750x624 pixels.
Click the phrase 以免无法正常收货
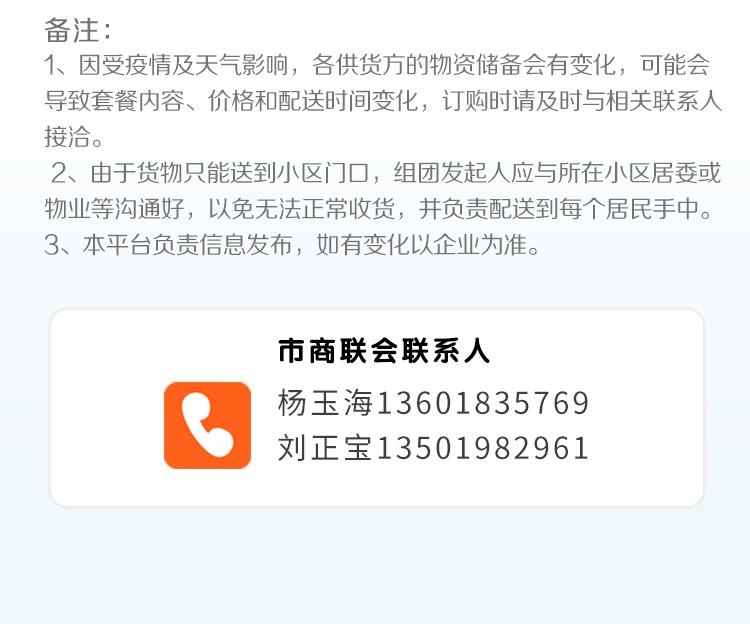click(x=301, y=208)
